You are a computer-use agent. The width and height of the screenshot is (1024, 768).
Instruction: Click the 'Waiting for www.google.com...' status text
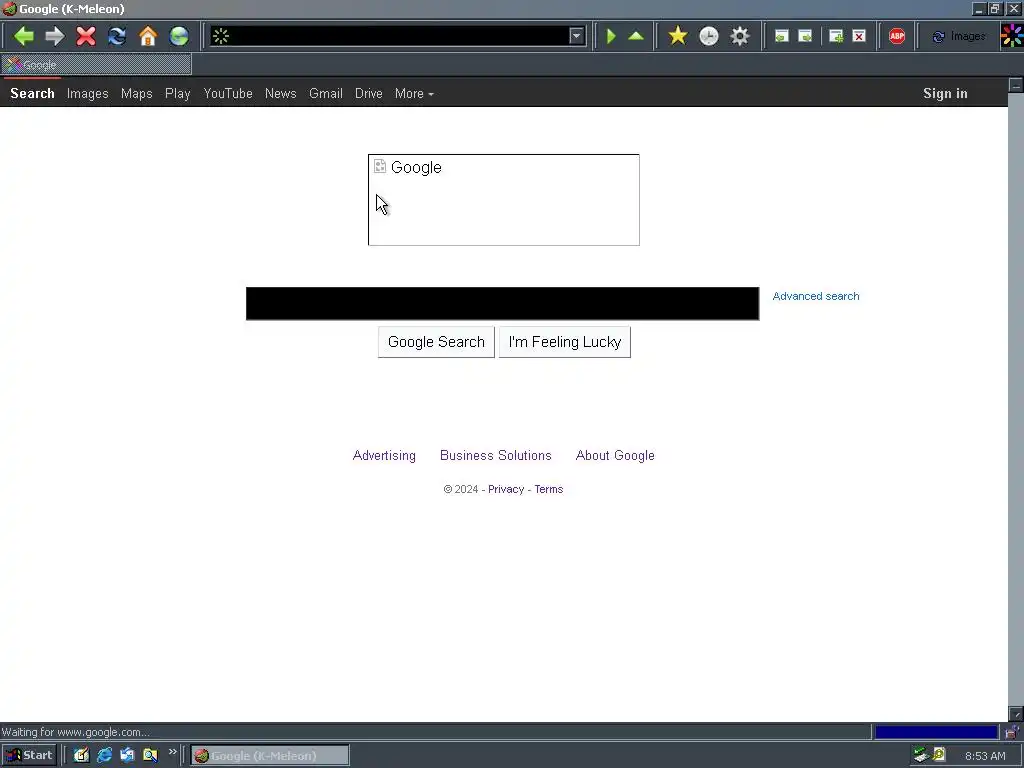point(76,732)
